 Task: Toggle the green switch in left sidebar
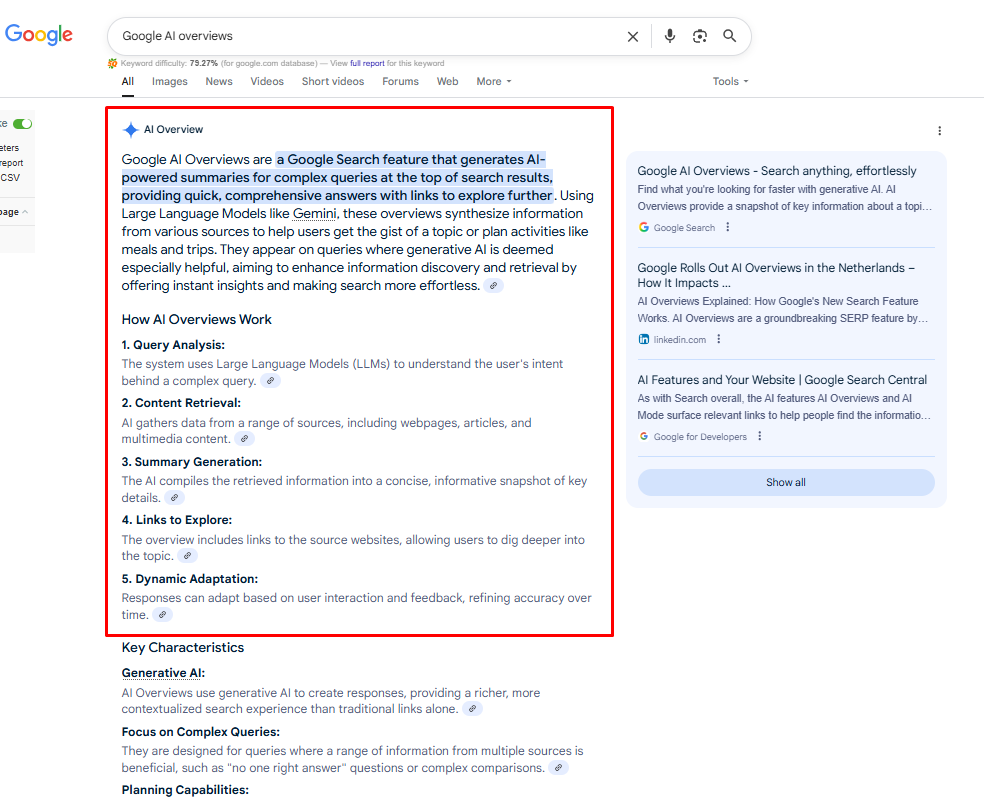click(x=22, y=124)
